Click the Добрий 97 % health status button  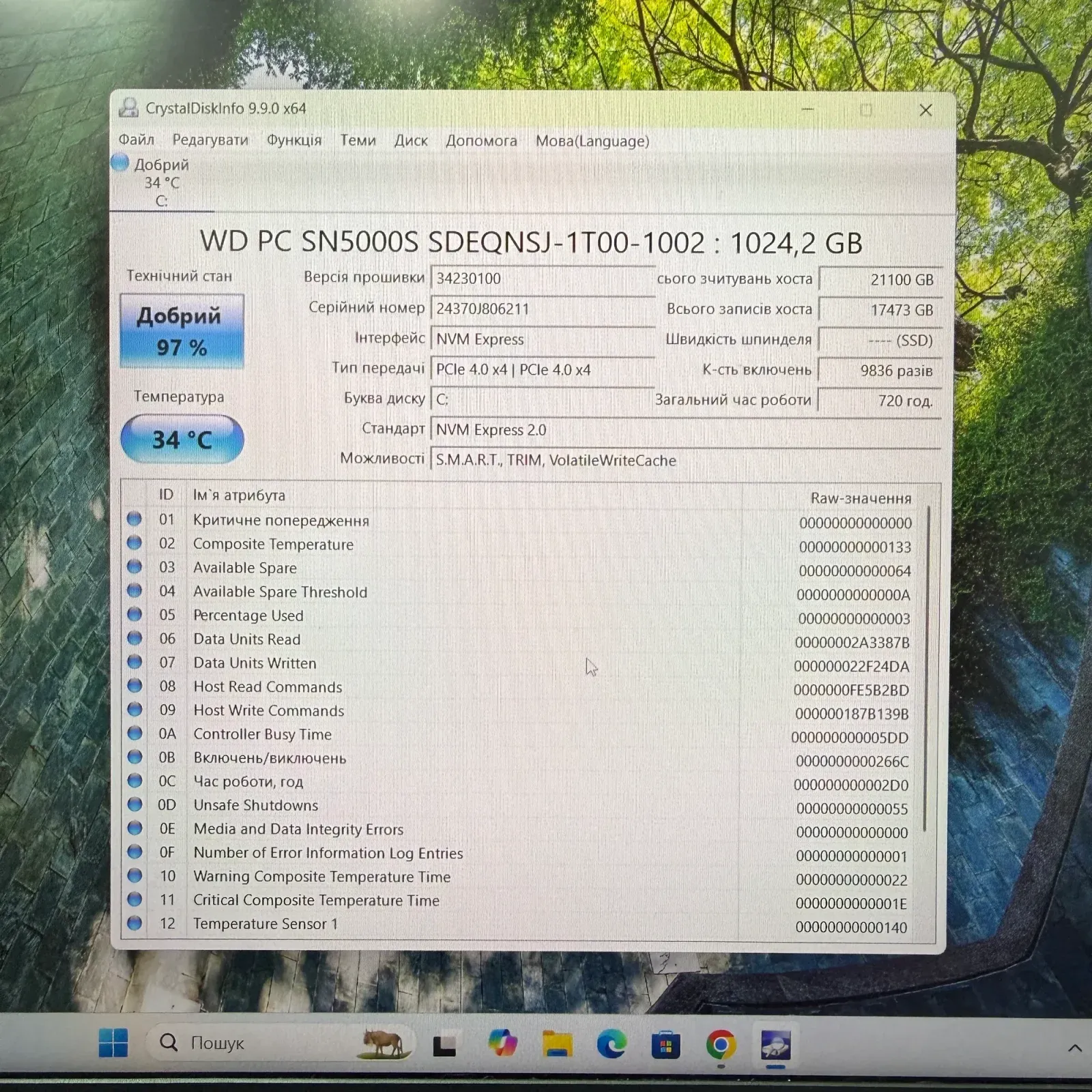pos(182,331)
